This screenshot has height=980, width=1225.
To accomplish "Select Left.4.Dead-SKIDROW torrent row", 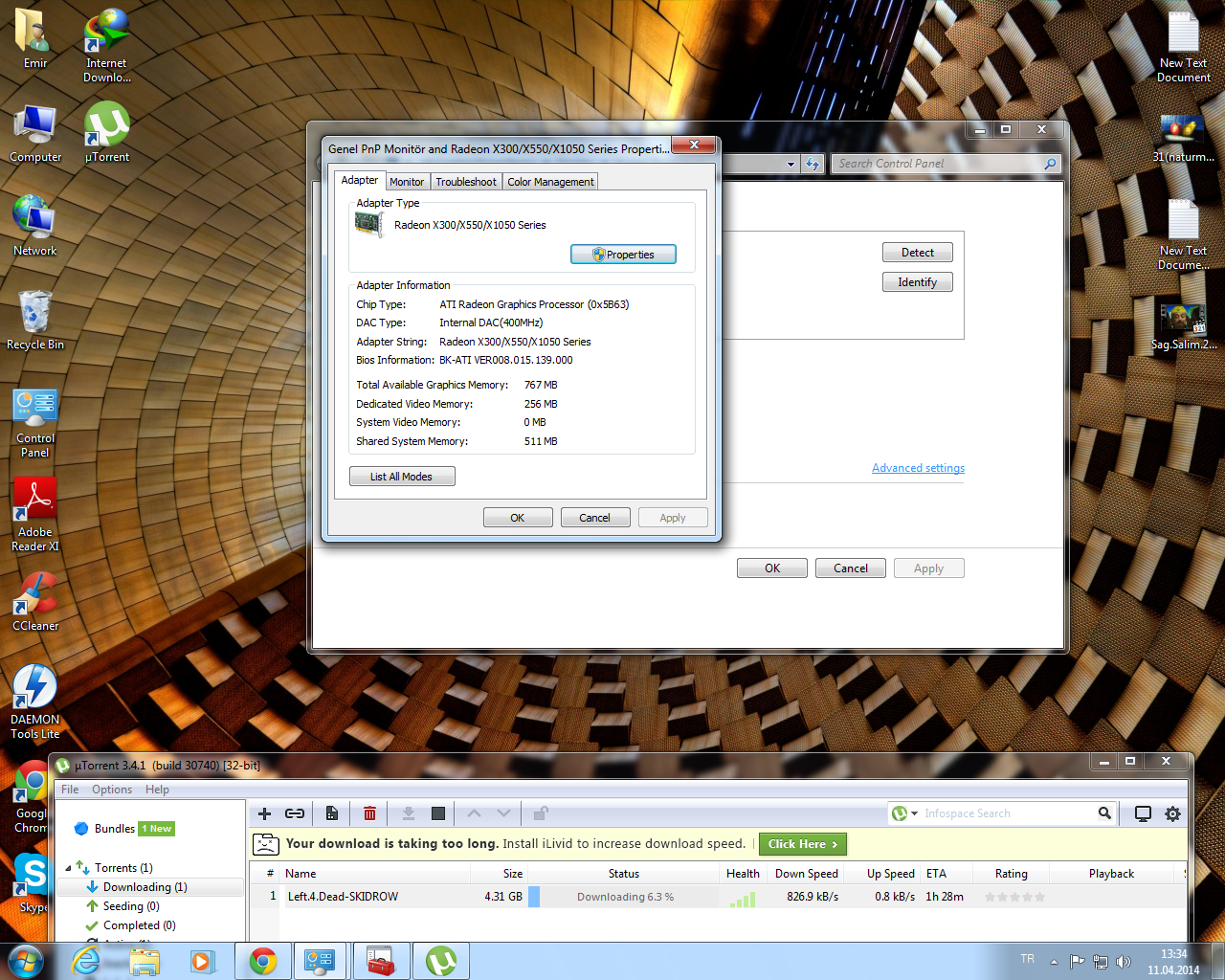I will pos(718,897).
